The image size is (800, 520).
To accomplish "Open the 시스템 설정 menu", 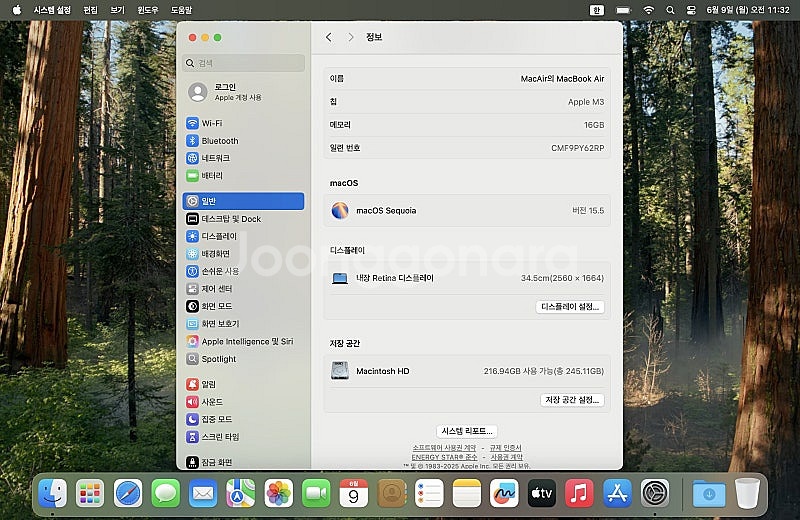I will [x=52, y=10].
